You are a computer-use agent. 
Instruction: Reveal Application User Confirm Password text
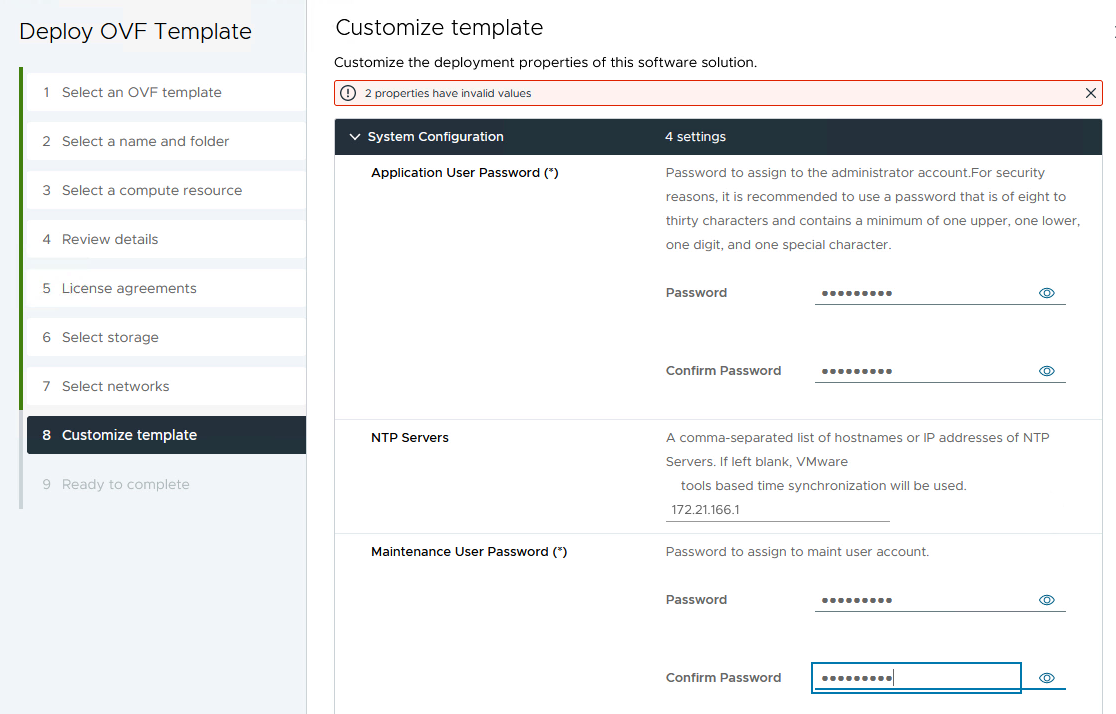tap(1047, 371)
